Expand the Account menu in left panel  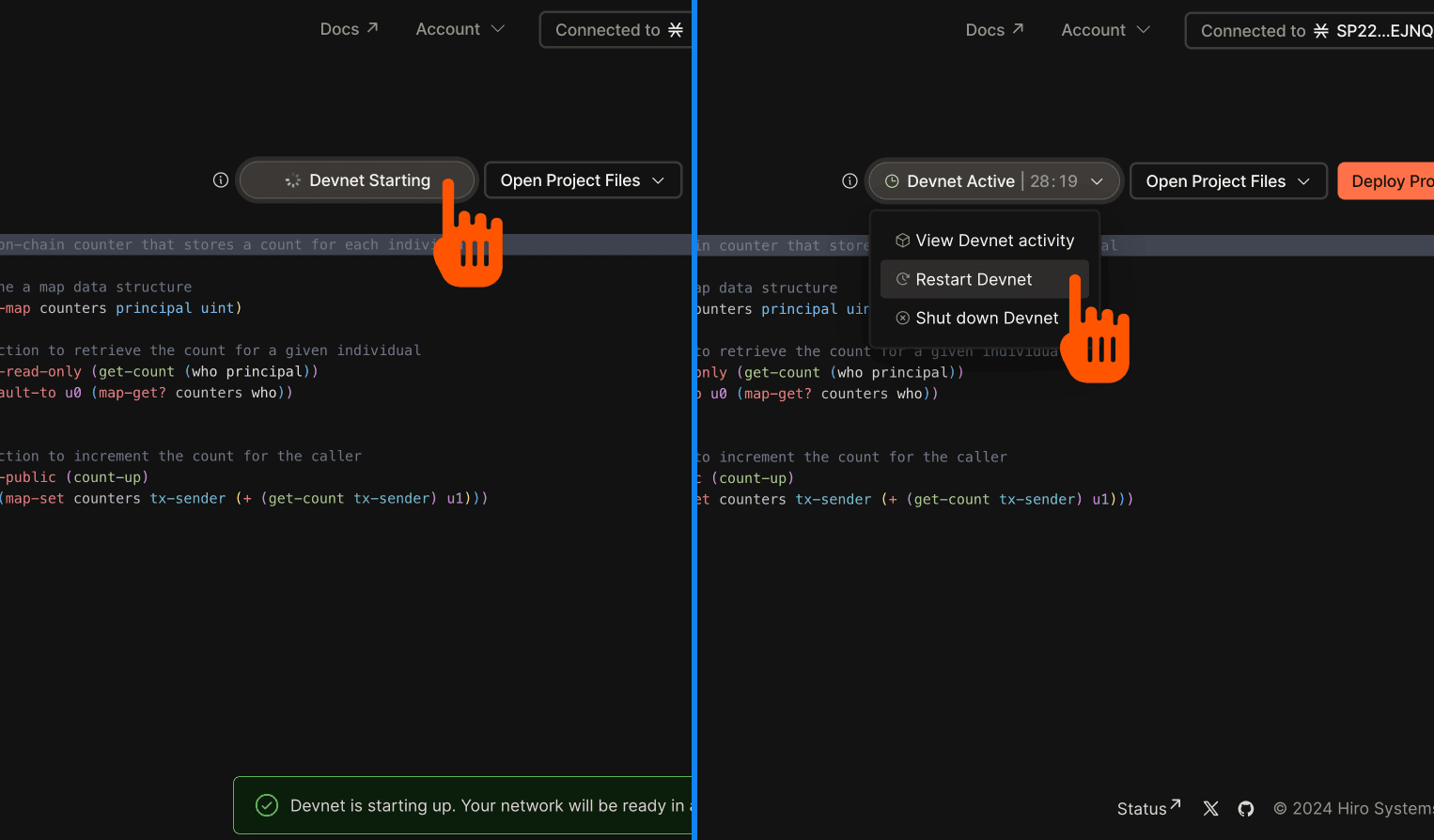(460, 29)
